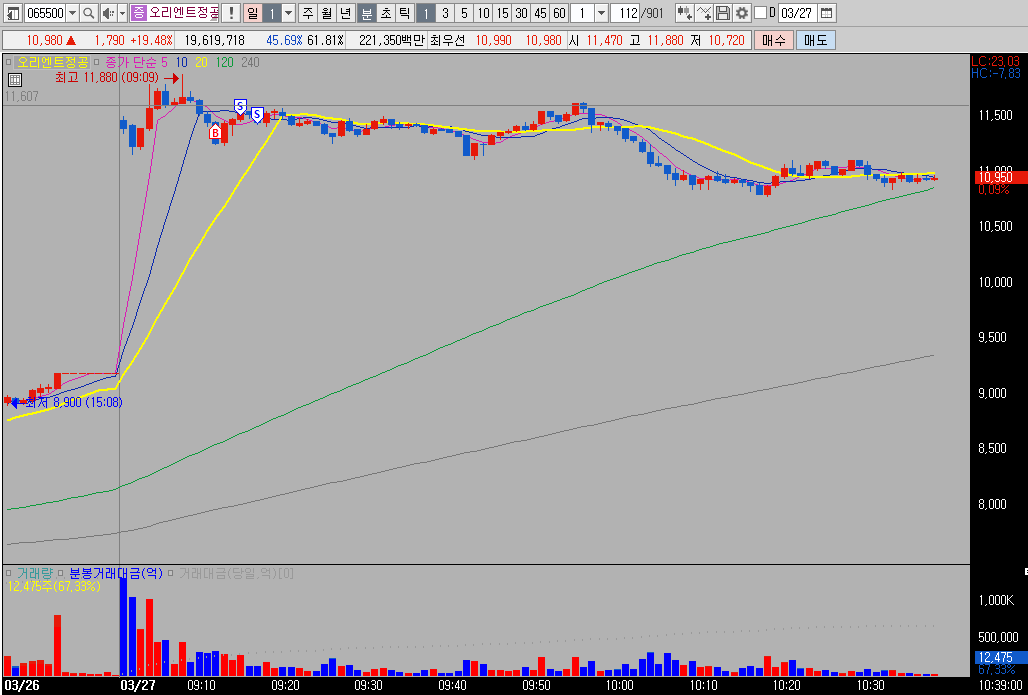The height and width of the screenshot is (695, 1028).
Task: Click the candle count field showing 112
Action: [x=627, y=12]
